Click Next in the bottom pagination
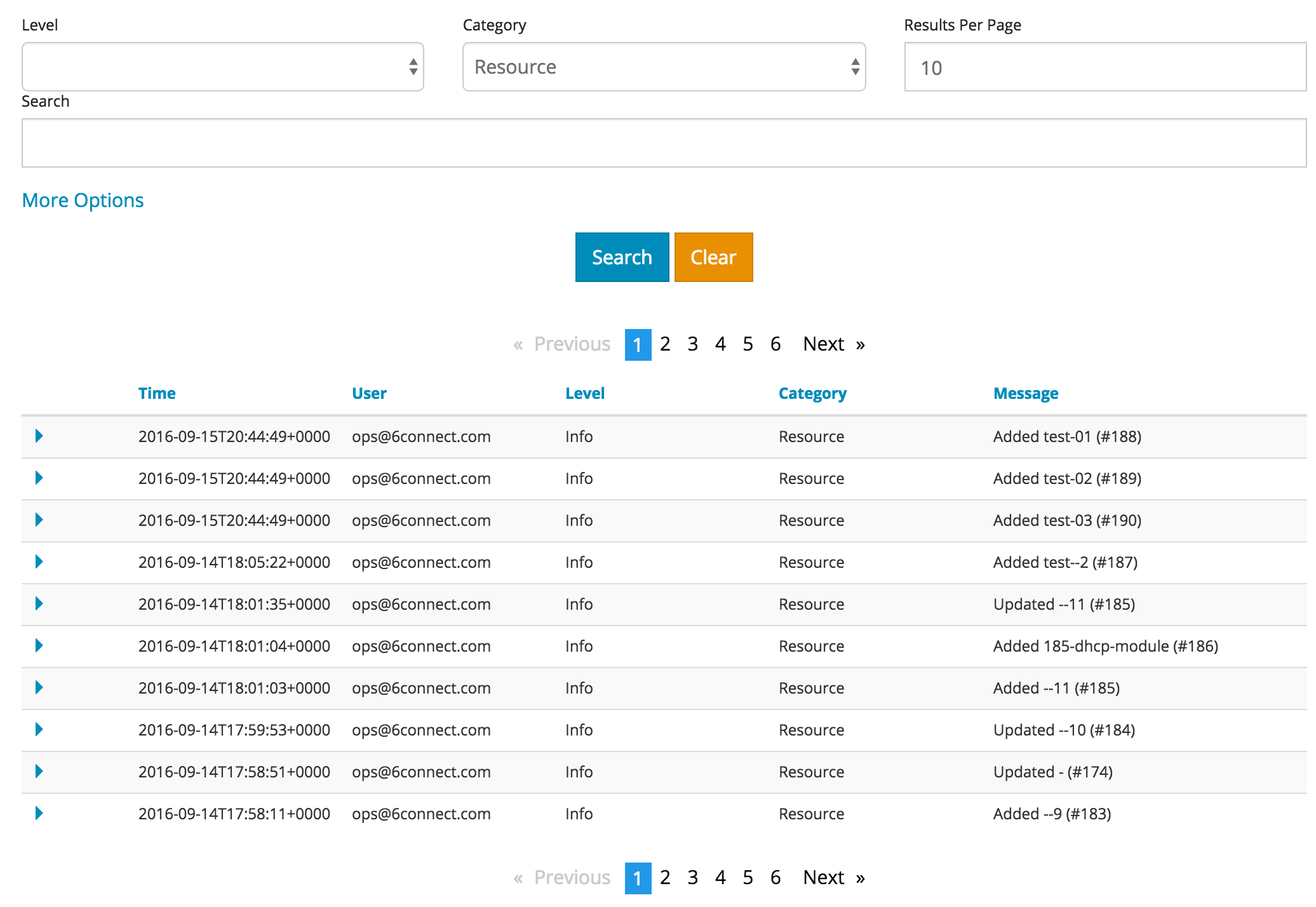The image size is (1316, 907). click(824, 878)
